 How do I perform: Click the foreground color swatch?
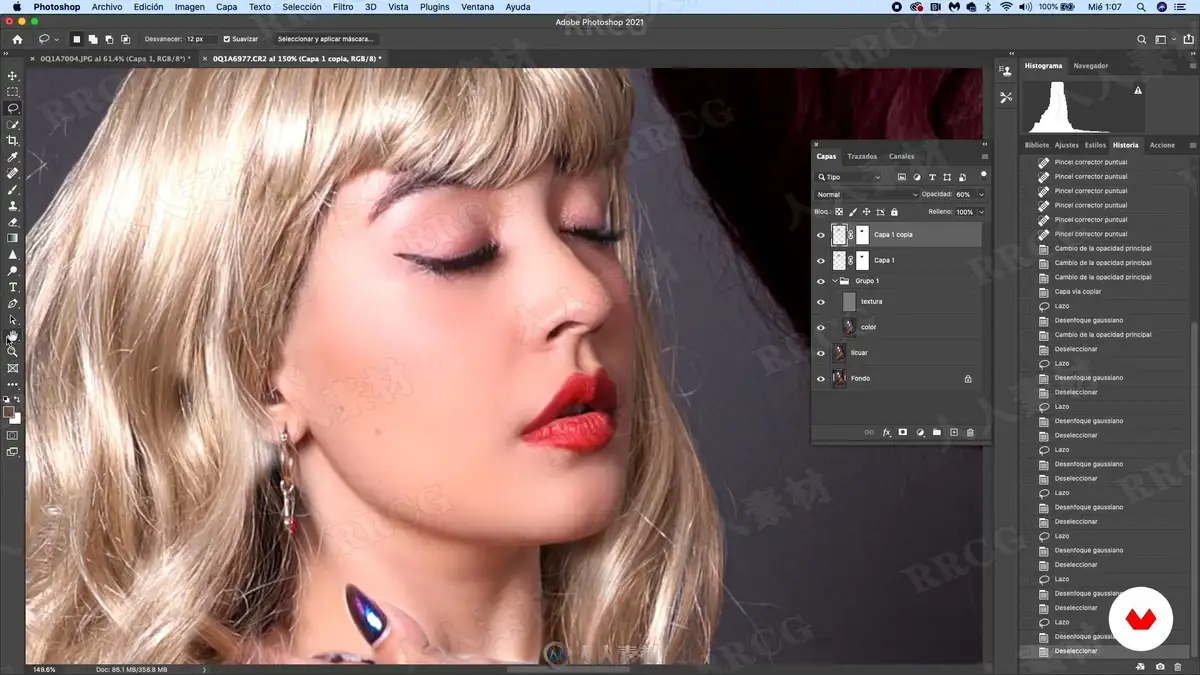(x=9, y=412)
